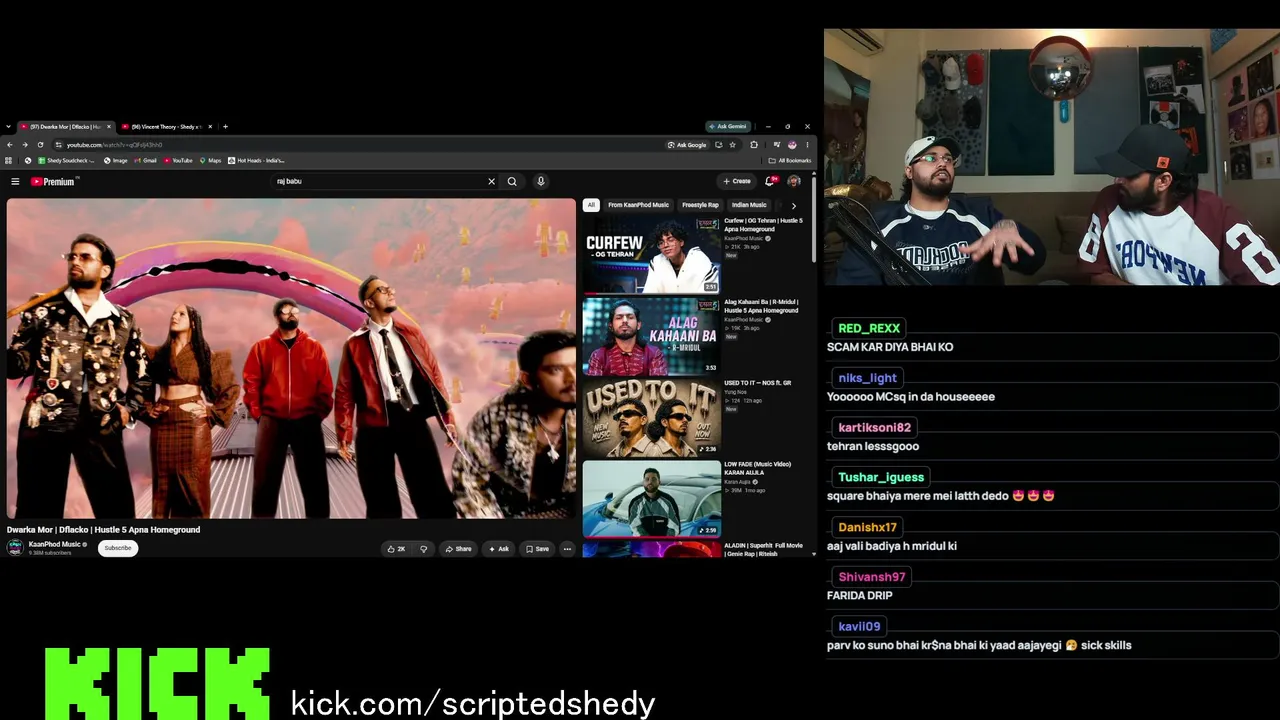This screenshot has height=720, width=1280.
Task: Open the Curfew OG Tehran video thumbnail
Action: (651, 255)
